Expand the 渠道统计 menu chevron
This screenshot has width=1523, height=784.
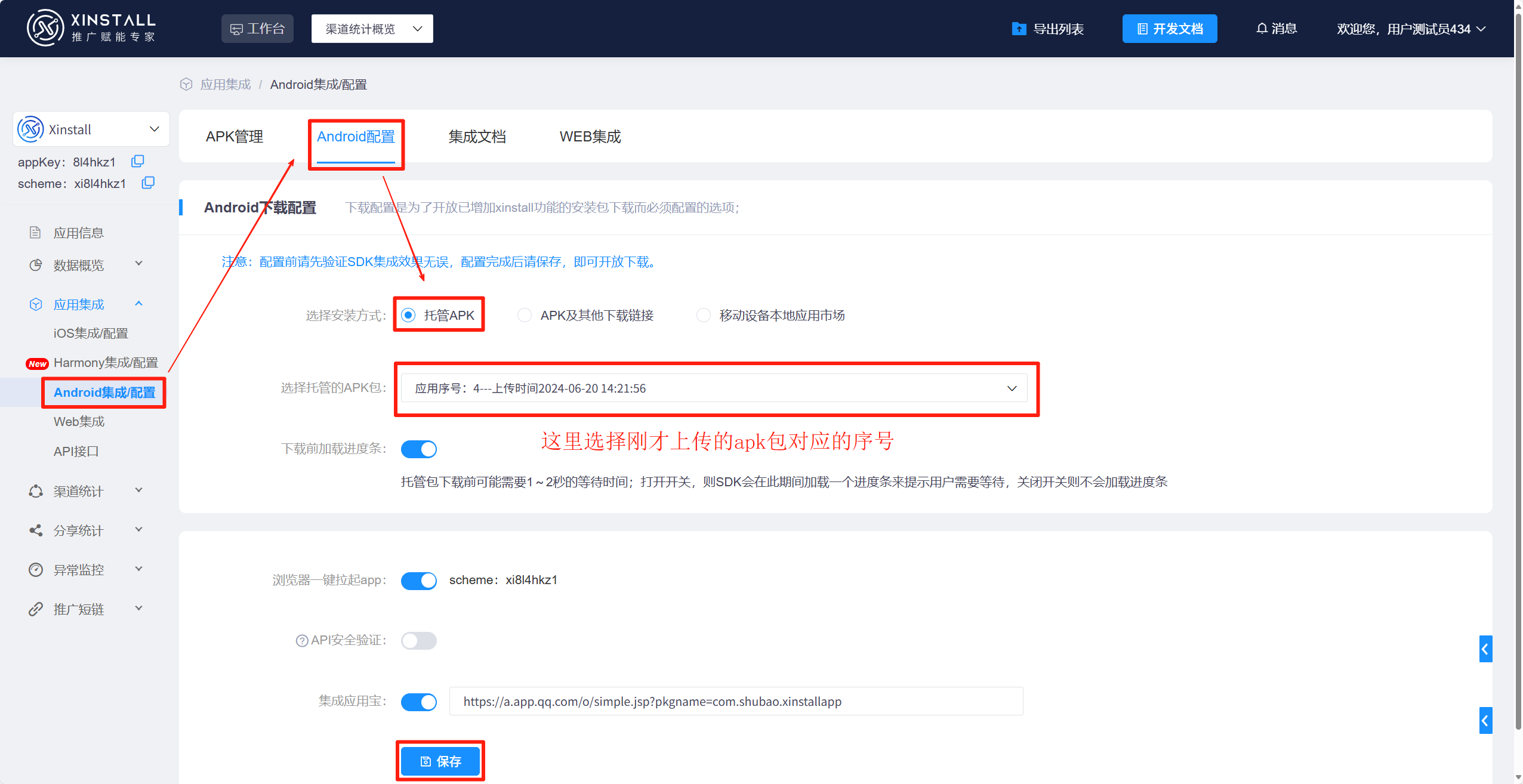coord(139,490)
